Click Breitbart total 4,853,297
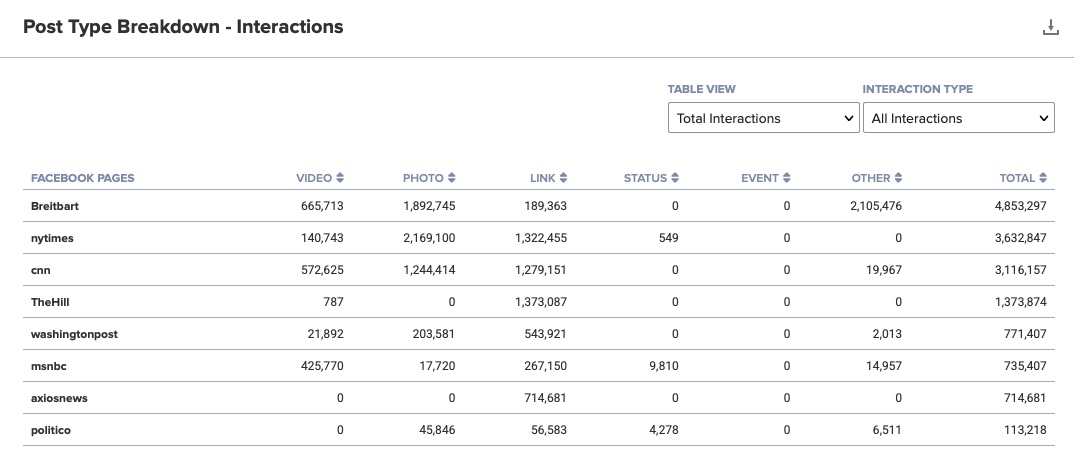 [x=1021, y=206]
